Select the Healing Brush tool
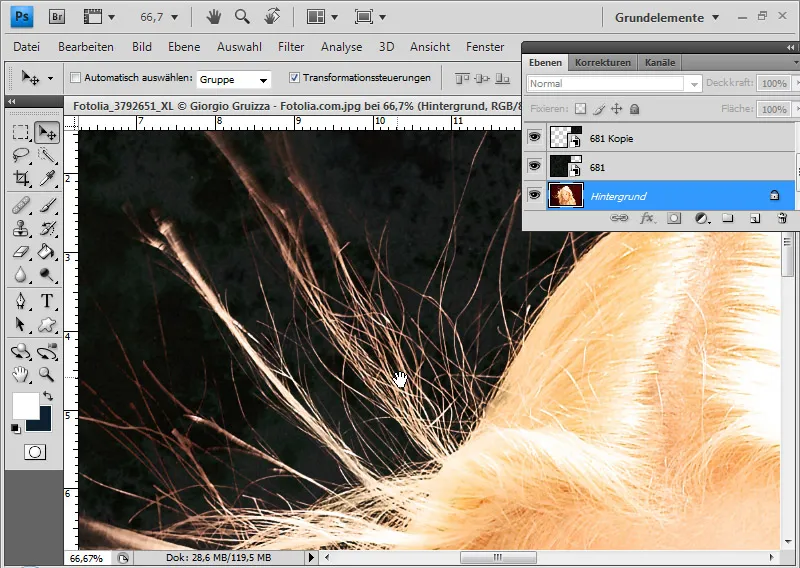Image resolution: width=800 pixels, height=568 pixels. [20, 206]
